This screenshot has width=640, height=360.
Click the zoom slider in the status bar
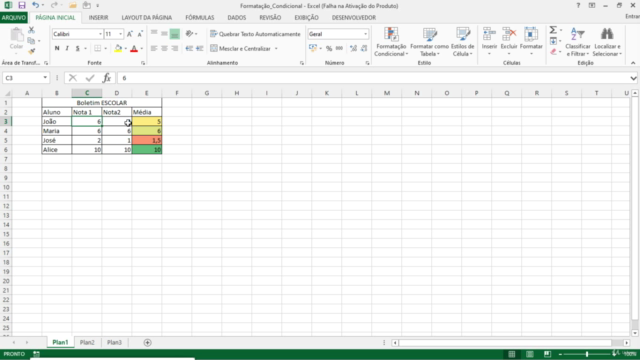[x=587, y=354]
